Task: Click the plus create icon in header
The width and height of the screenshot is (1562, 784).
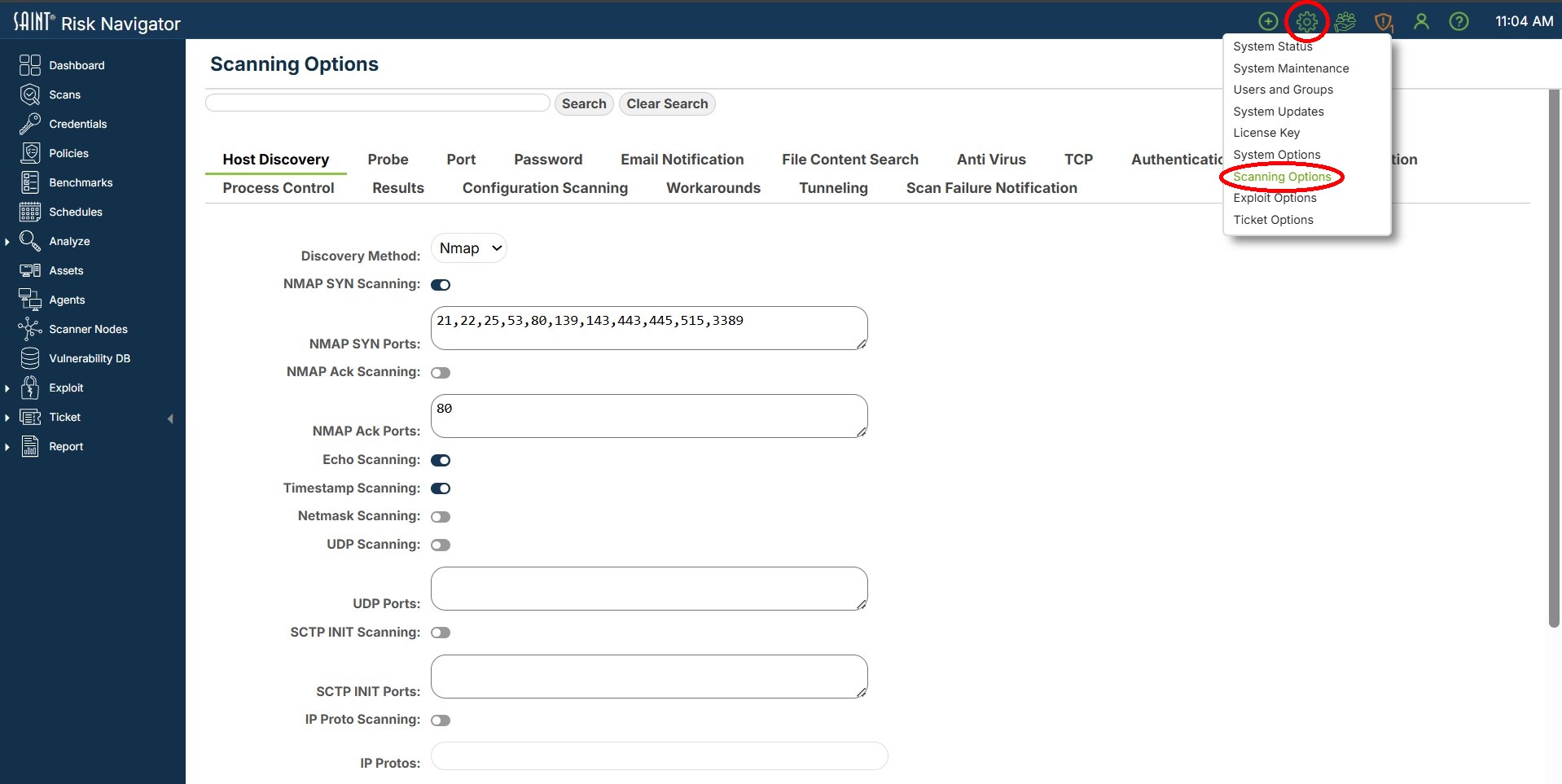Action: (1268, 21)
